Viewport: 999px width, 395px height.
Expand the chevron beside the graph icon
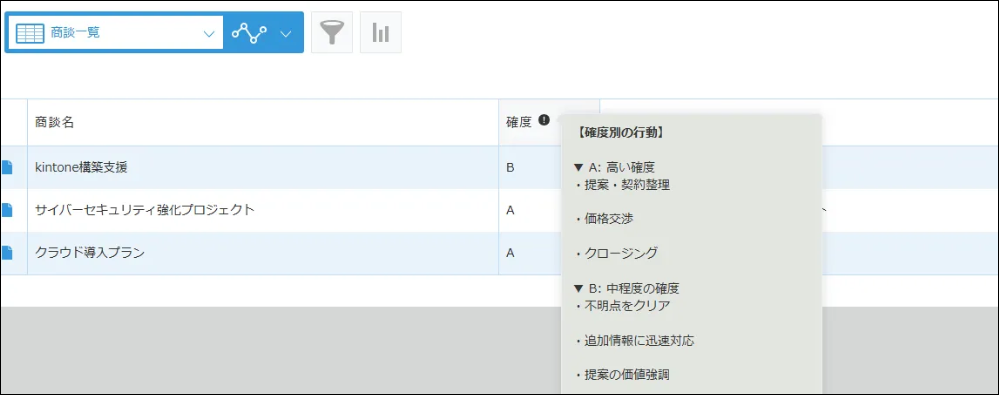286,34
